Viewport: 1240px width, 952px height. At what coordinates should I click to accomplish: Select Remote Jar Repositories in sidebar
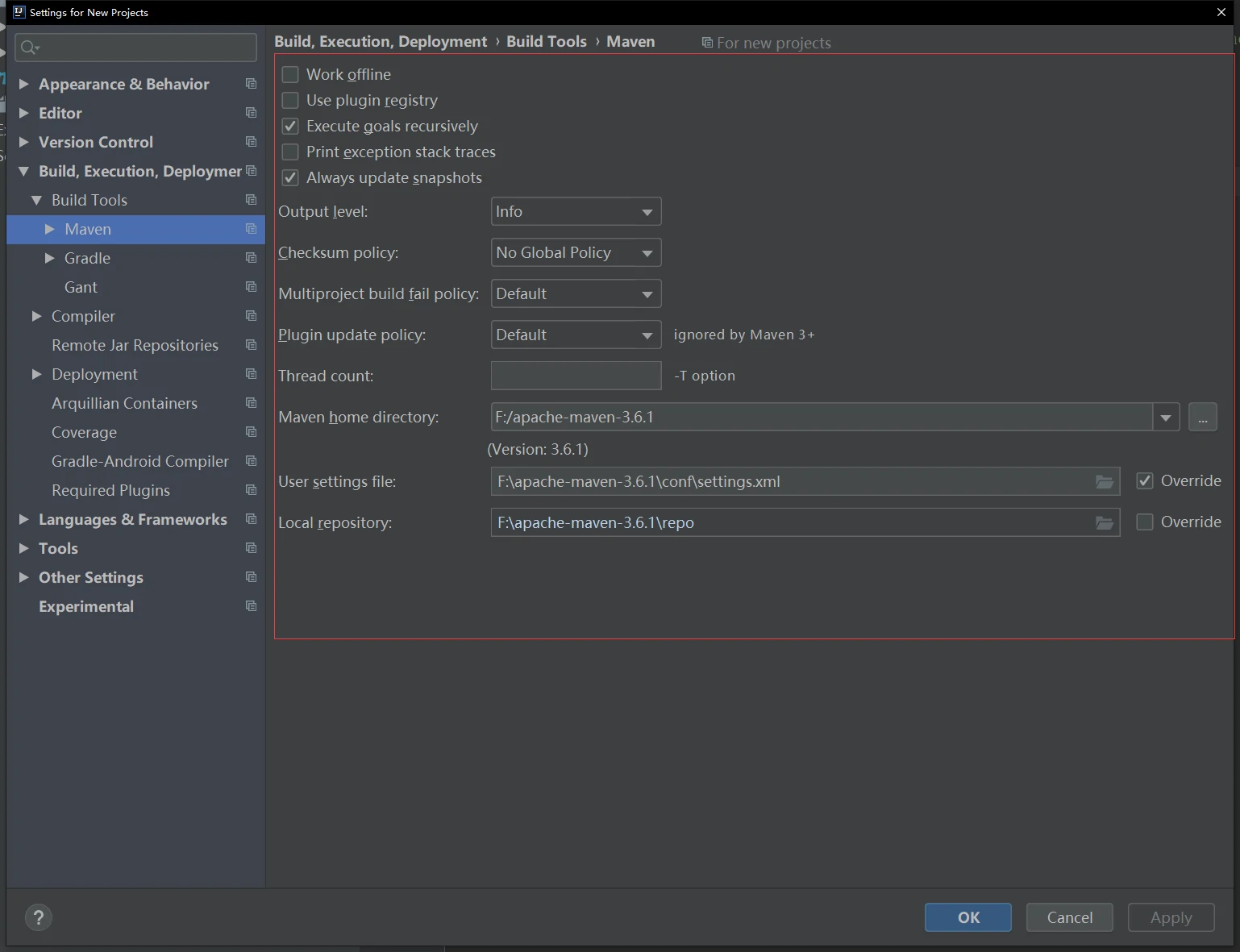[x=135, y=345]
